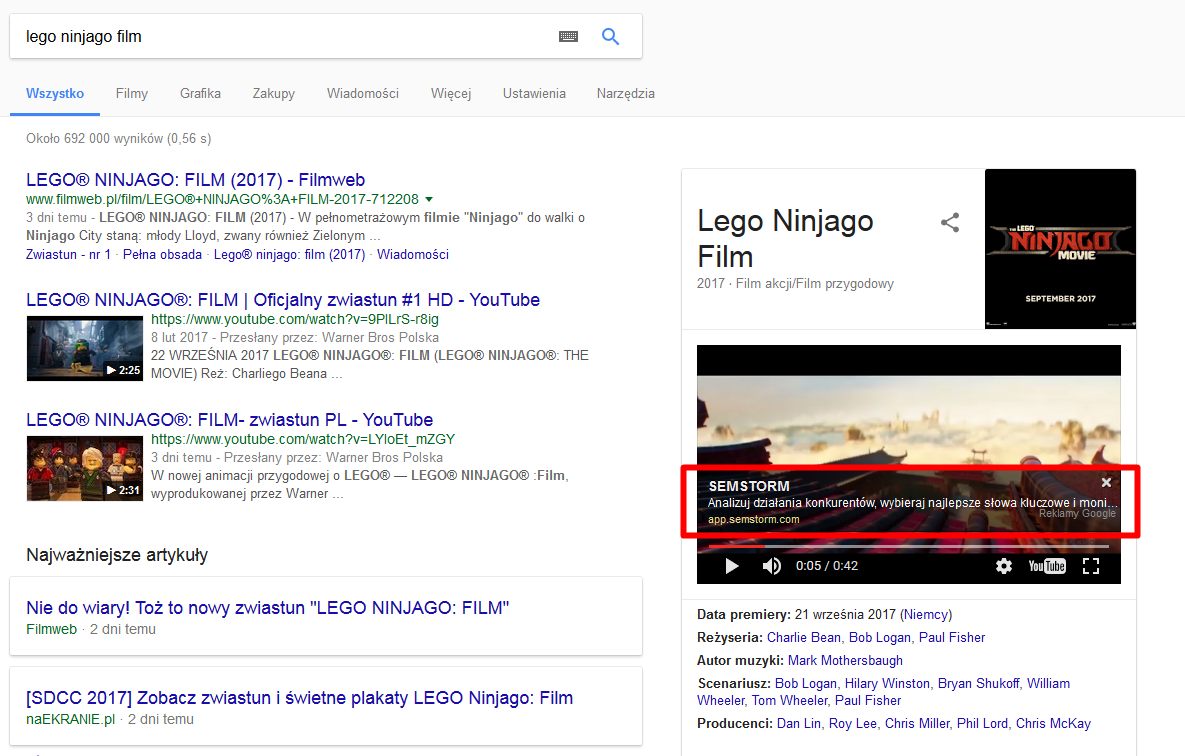Open screenwriter Hilary Winston link
The height and width of the screenshot is (756, 1185).
[887, 683]
